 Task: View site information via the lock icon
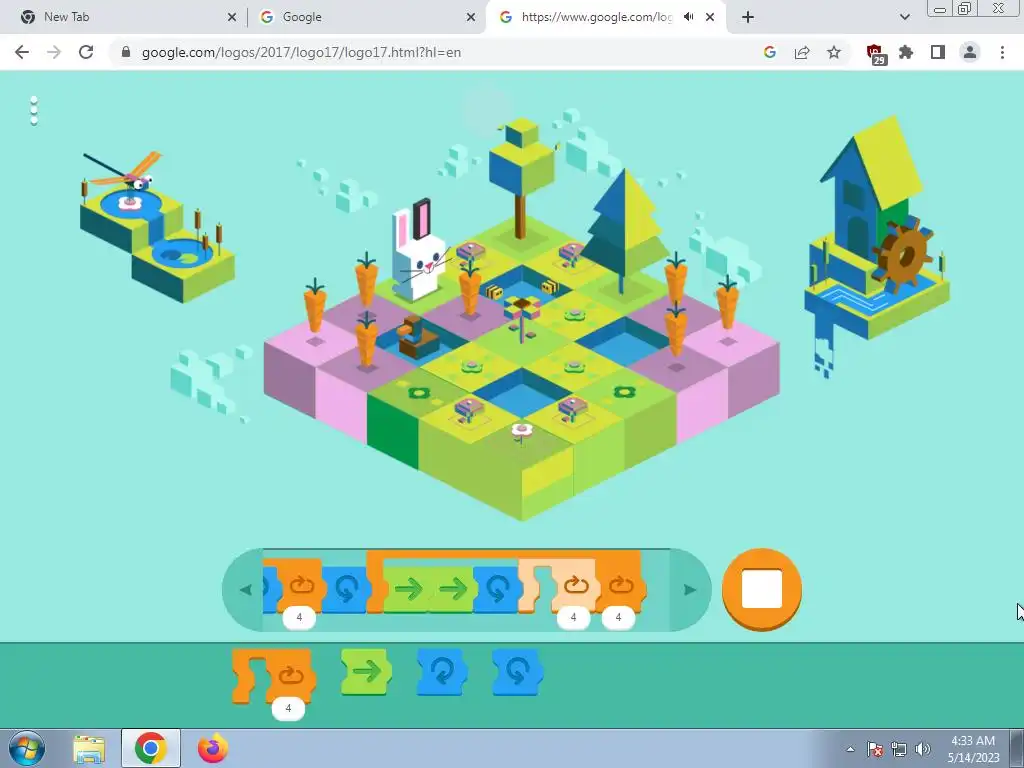[126, 52]
